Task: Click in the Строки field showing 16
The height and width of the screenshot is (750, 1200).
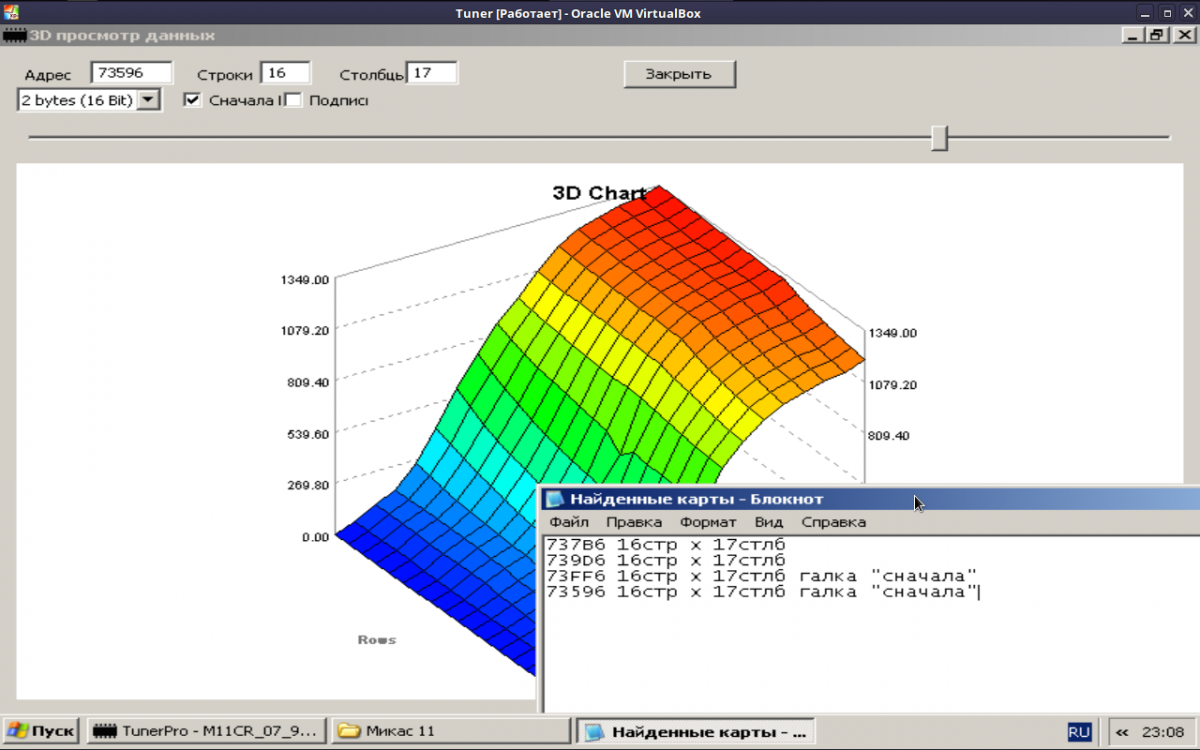Action: point(285,73)
